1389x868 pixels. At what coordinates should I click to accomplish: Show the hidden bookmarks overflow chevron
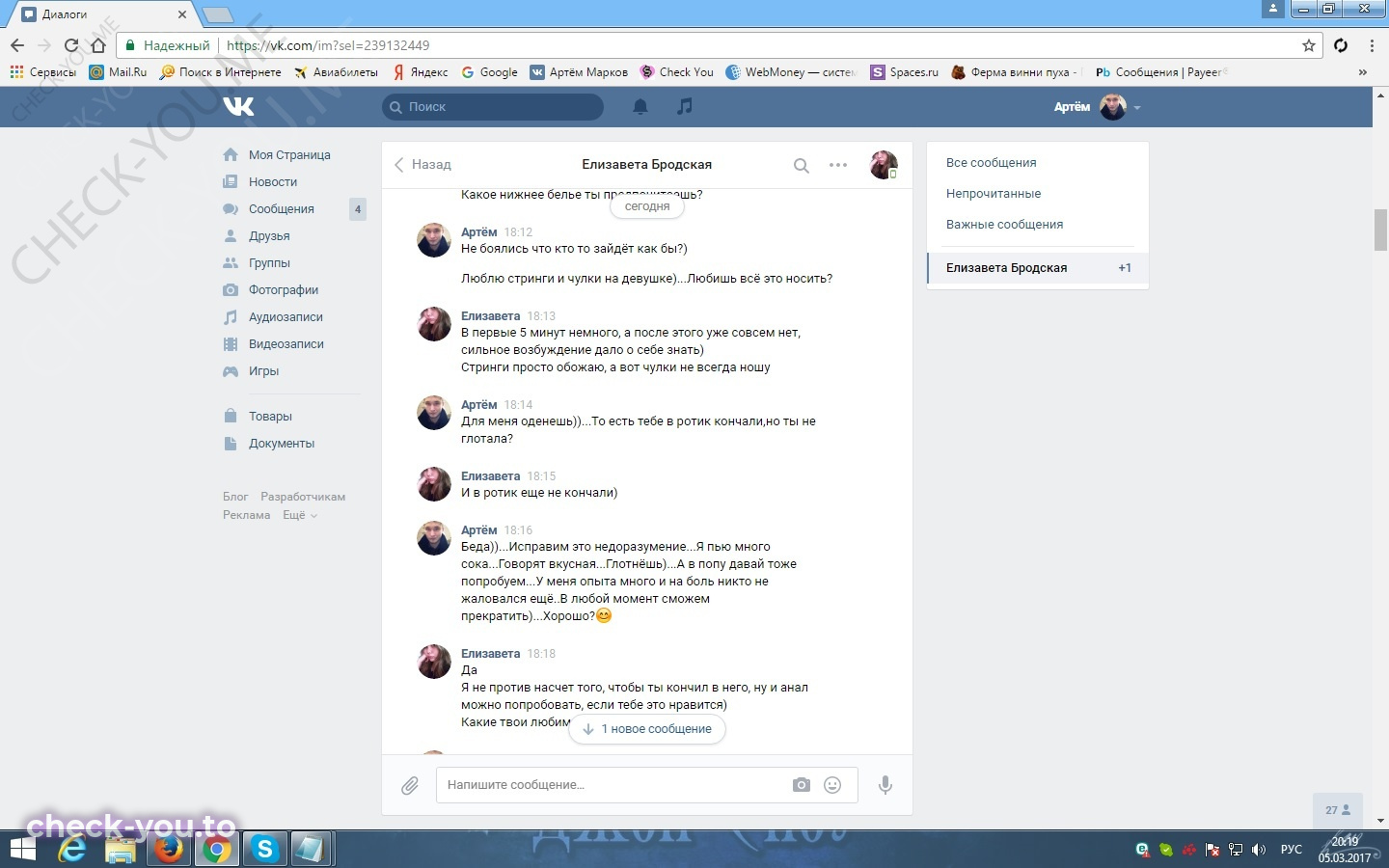coord(1362,72)
